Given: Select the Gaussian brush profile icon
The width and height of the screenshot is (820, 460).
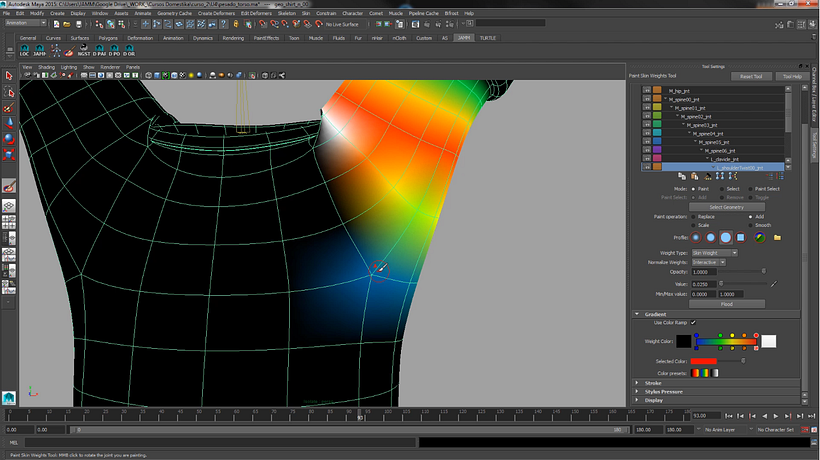Looking at the screenshot, I should tap(694, 237).
